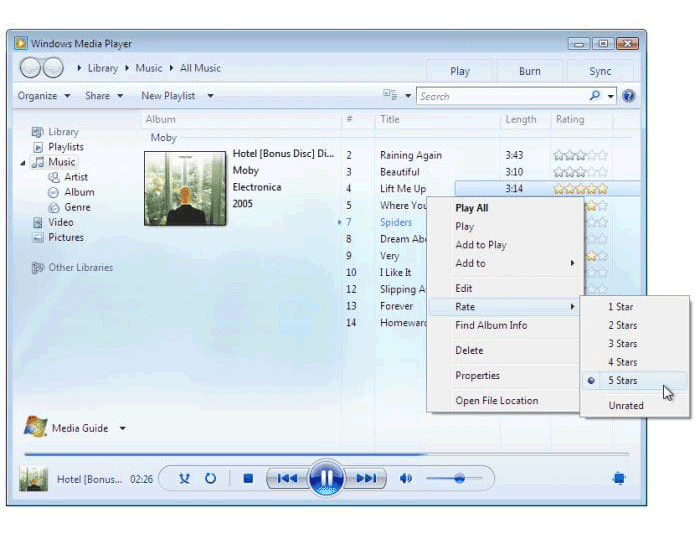Viewport: 700px width, 535px height.
Task: Open the Help question mark icon
Action: [x=629, y=96]
